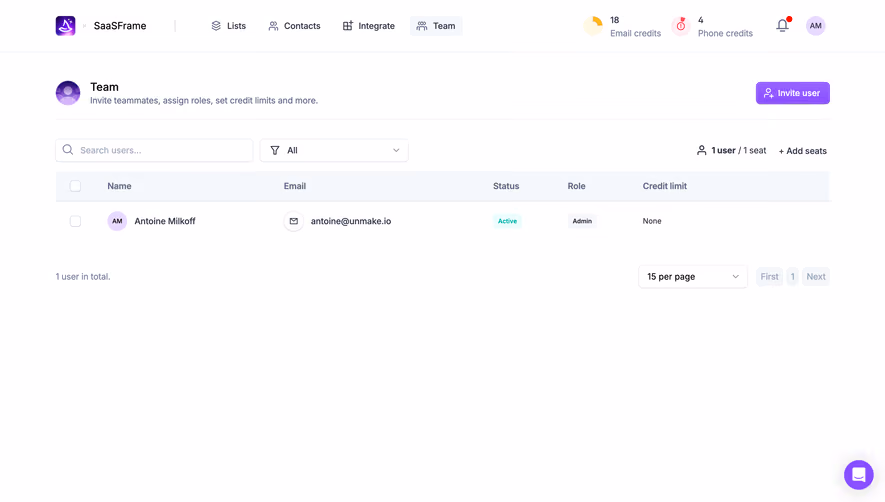Click the + Add seats link
The width and height of the screenshot is (885, 502).
pos(803,151)
